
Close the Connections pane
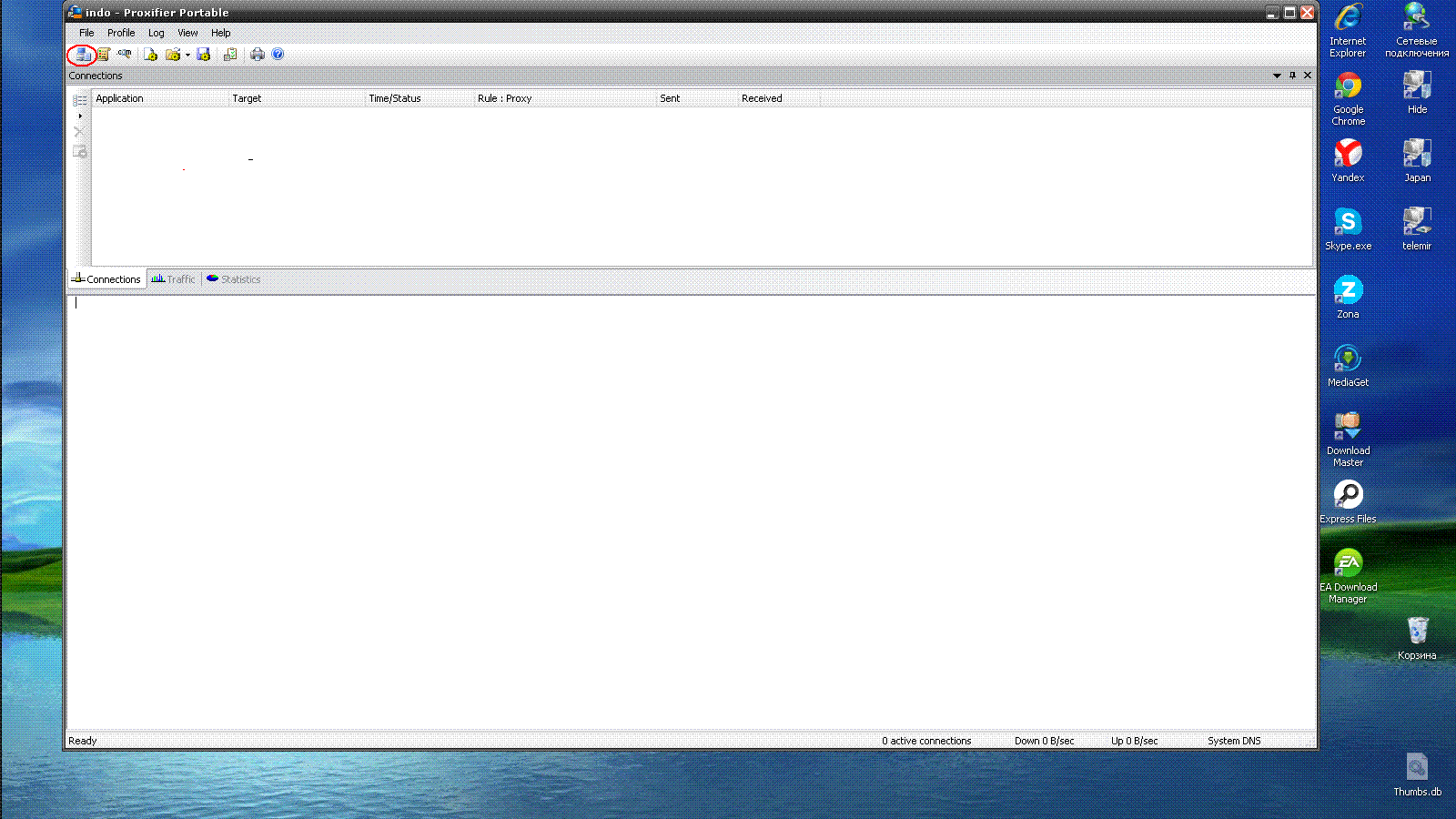point(1308,76)
